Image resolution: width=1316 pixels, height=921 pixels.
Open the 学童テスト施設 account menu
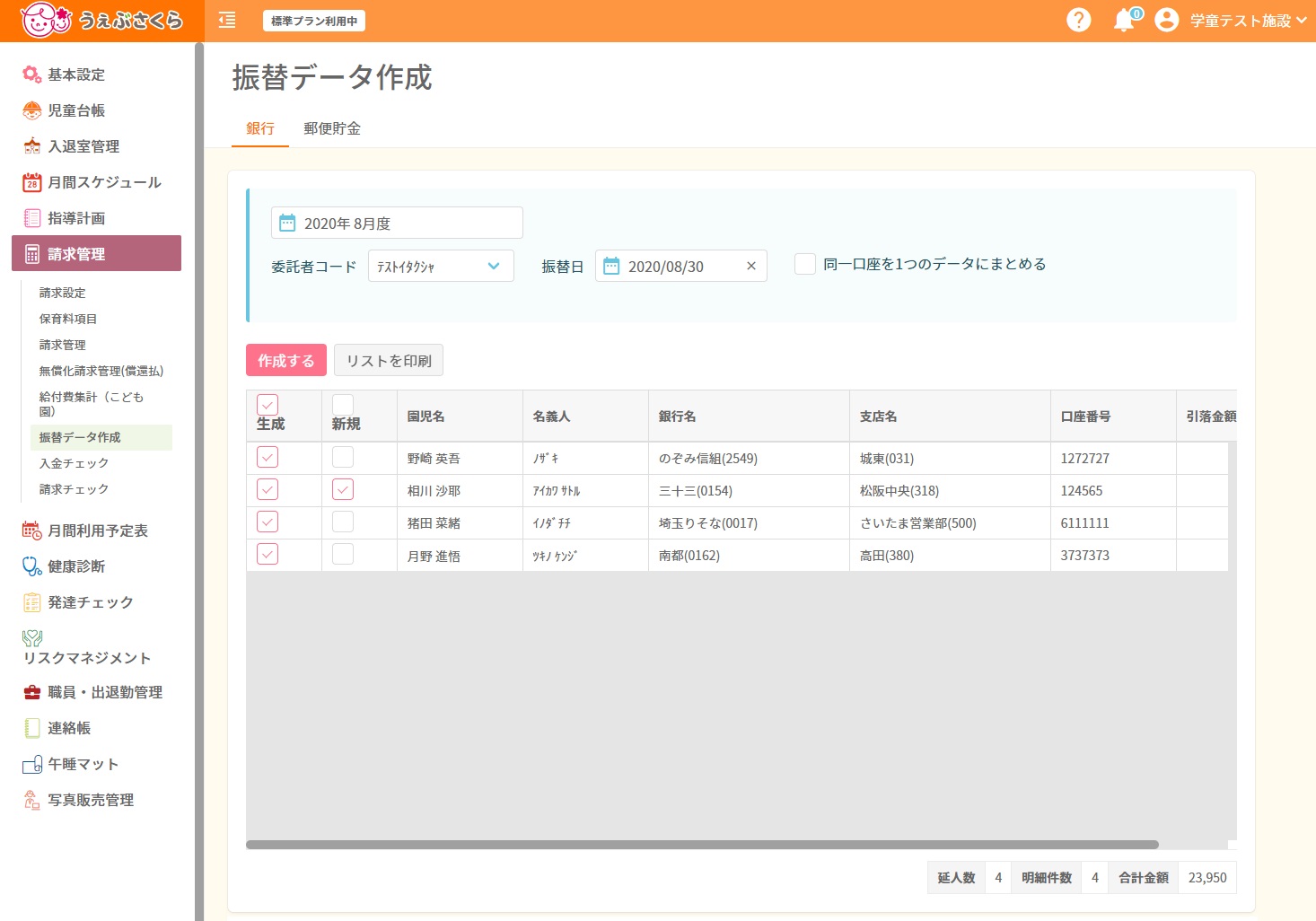pyautogui.click(x=1248, y=20)
